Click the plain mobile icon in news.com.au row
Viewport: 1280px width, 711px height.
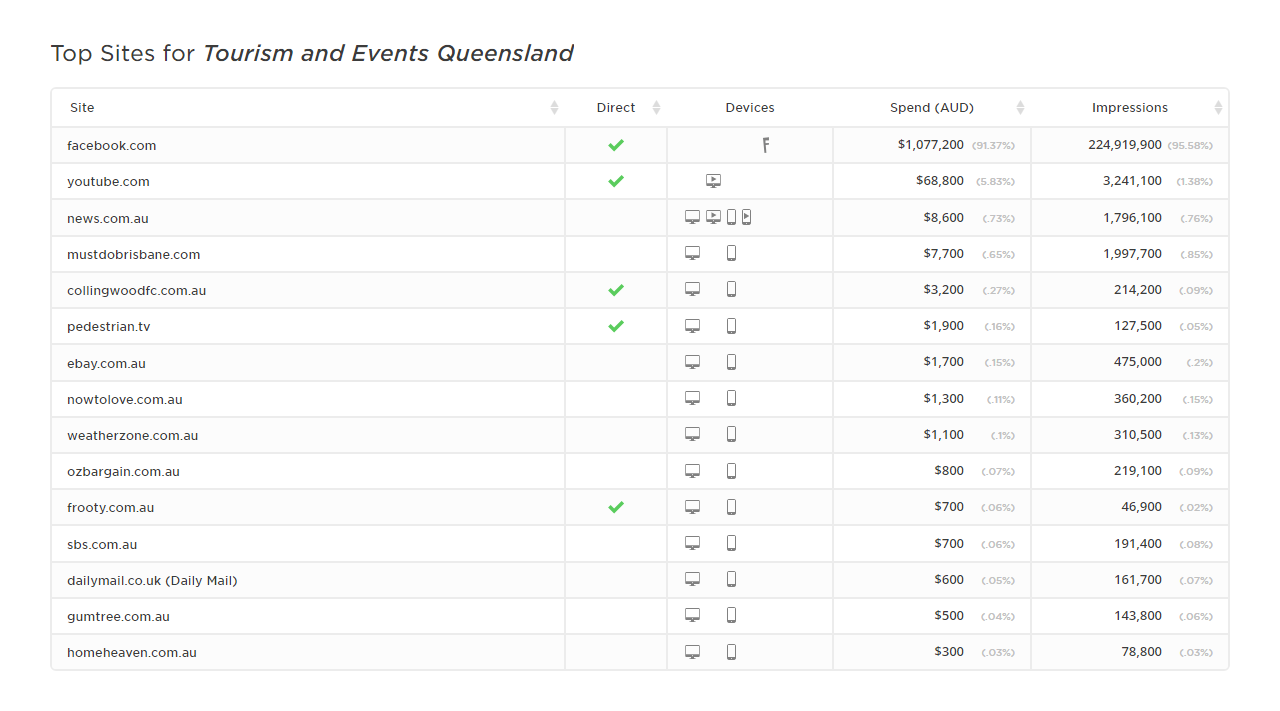coord(731,217)
